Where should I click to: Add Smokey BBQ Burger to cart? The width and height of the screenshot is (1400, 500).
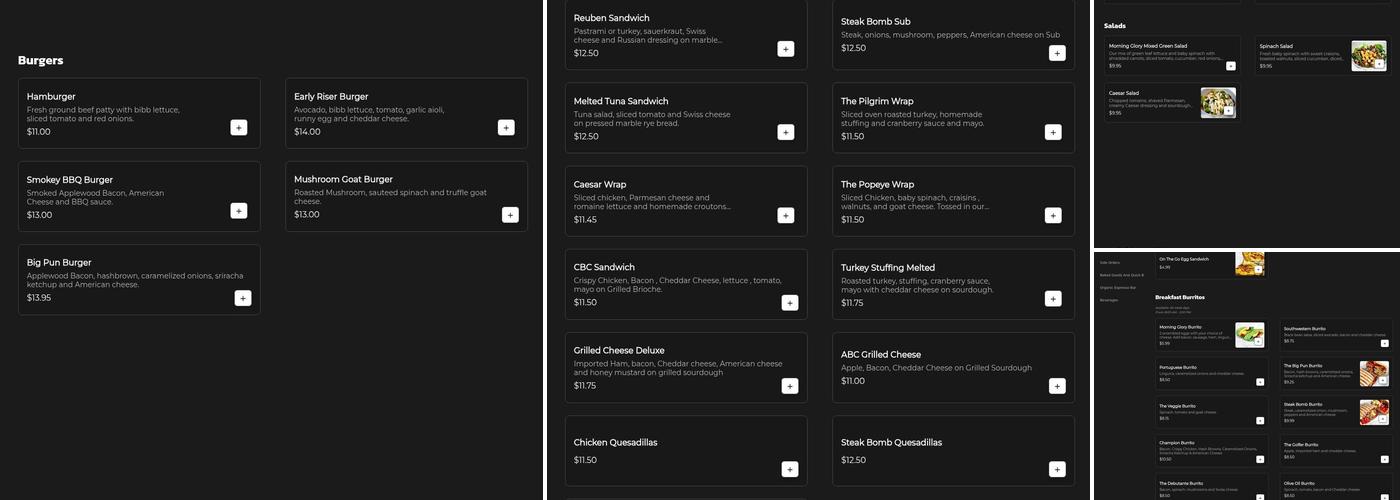[x=238, y=210]
